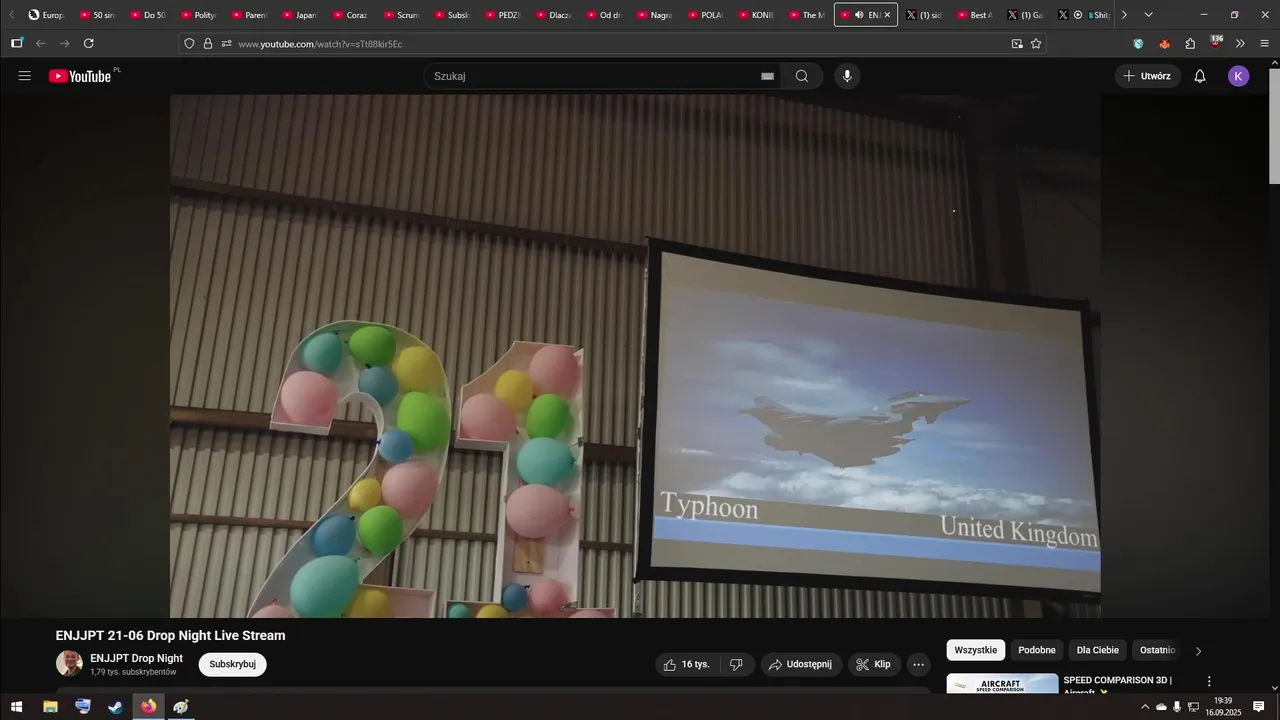Like the video with thumbs up
Screen dimensions: 1280x720
tap(687, 664)
